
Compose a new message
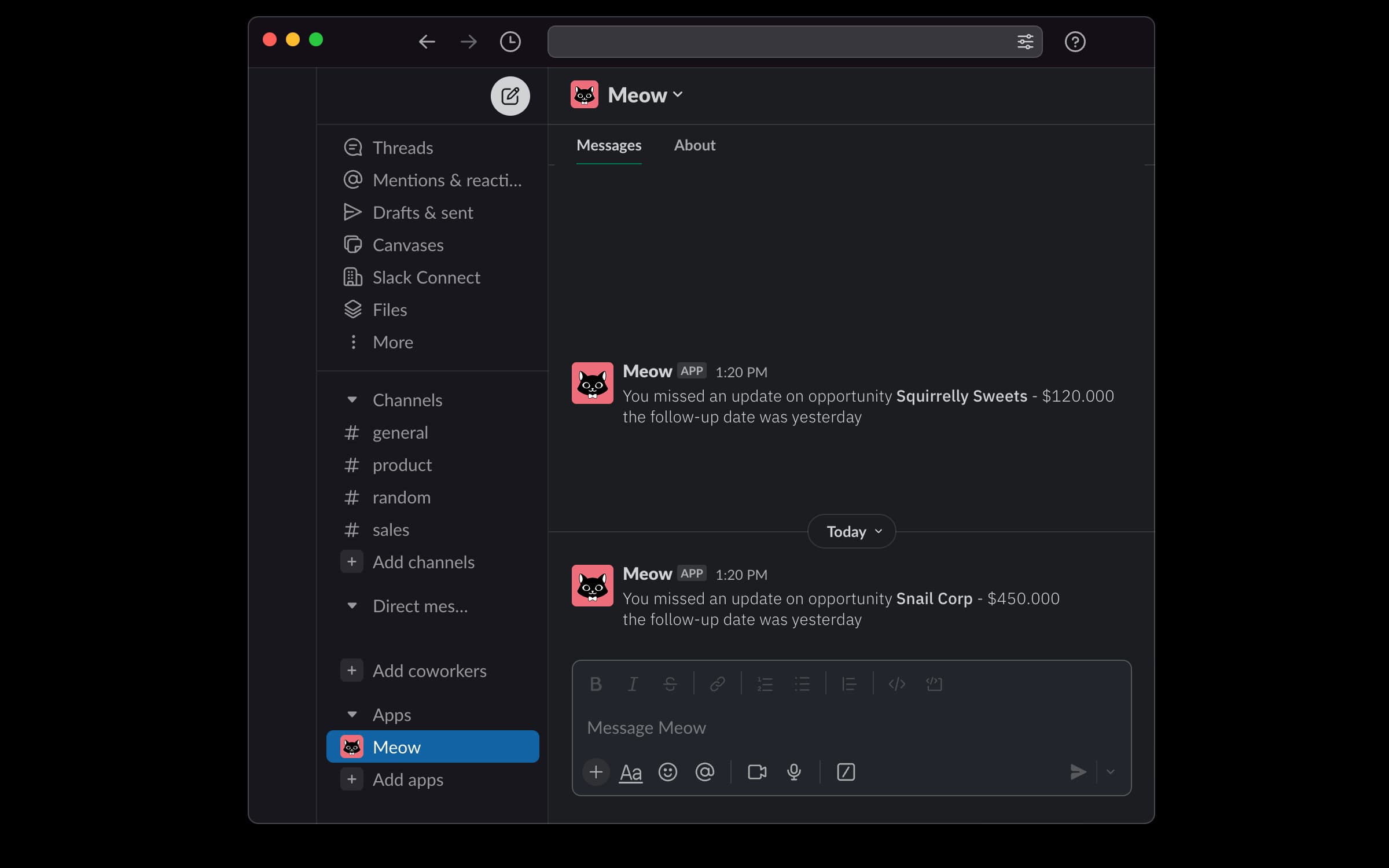tap(510, 95)
